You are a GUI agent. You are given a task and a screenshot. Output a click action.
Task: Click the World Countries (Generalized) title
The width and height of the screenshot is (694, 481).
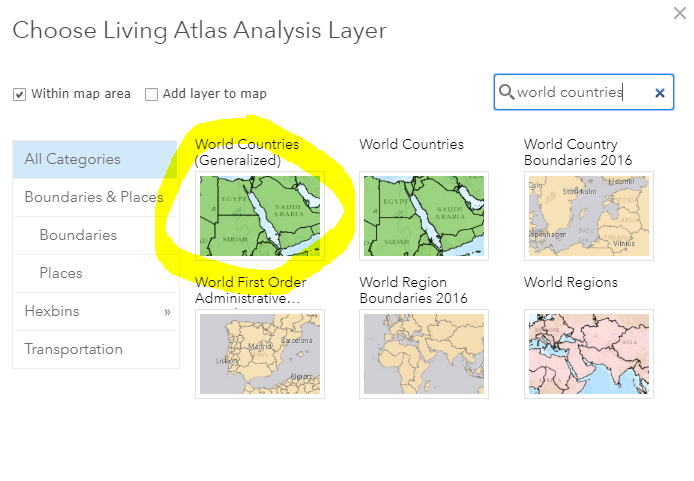(x=247, y=152)
